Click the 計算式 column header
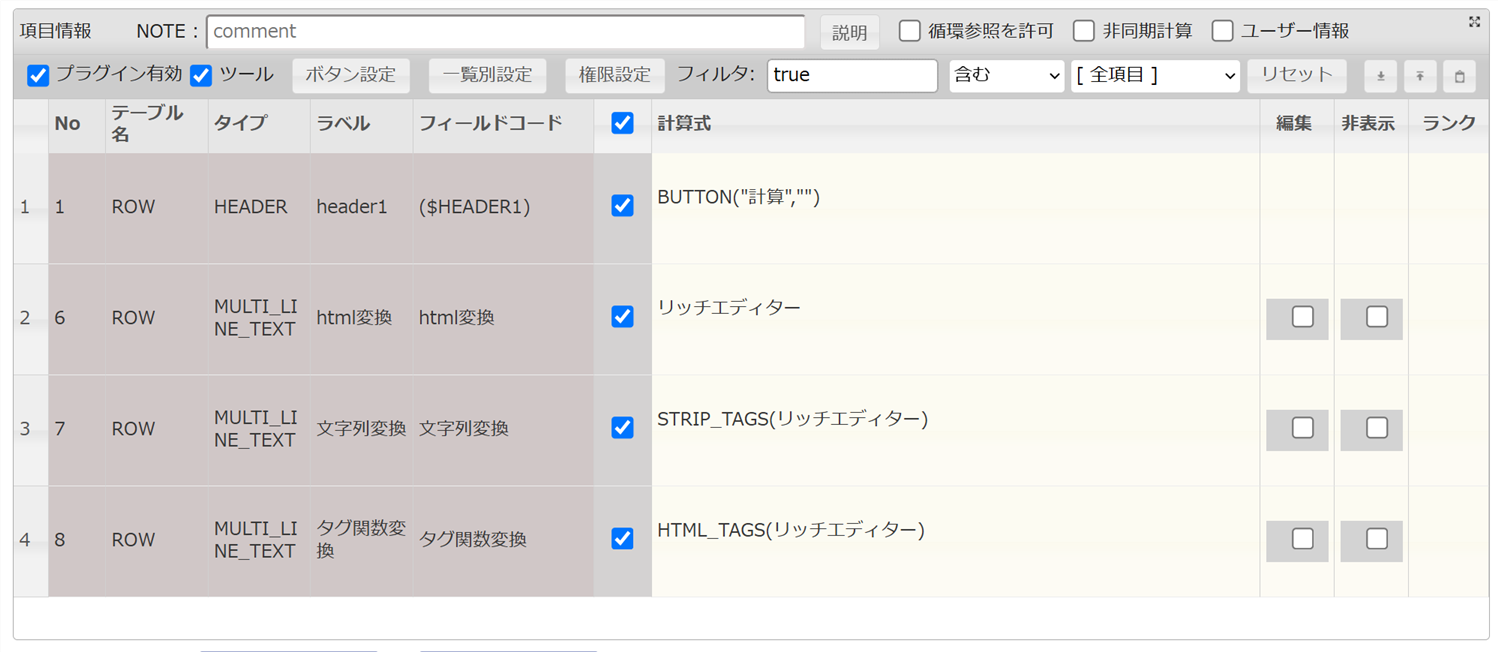The image size is (1498, 652). pyautogui.click(x=956, y=125)
